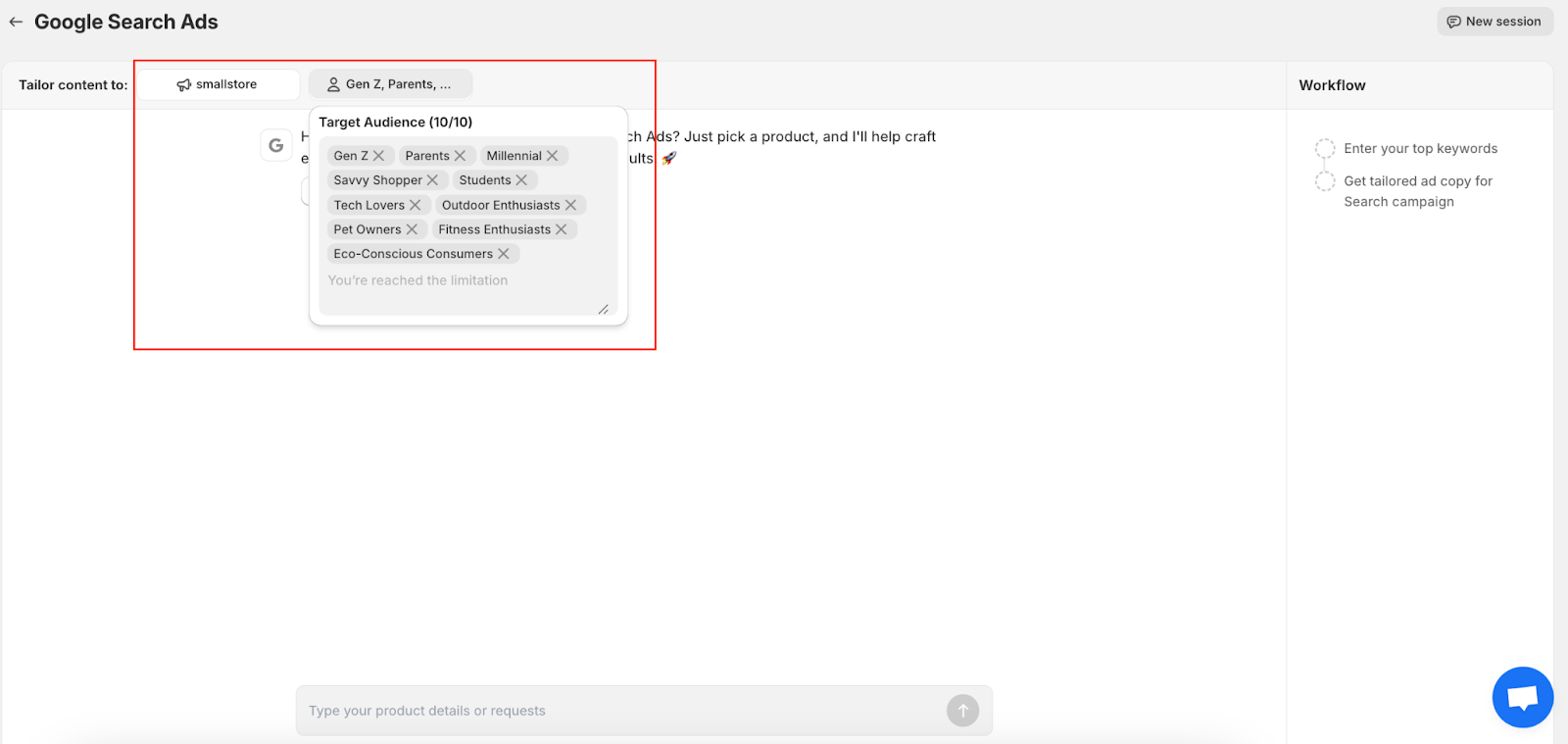The height and width of the screenshot is (744, 1568).
Task: Click the 'Get tailored ad copy' step circle
Action: (x=1325, y=181)
